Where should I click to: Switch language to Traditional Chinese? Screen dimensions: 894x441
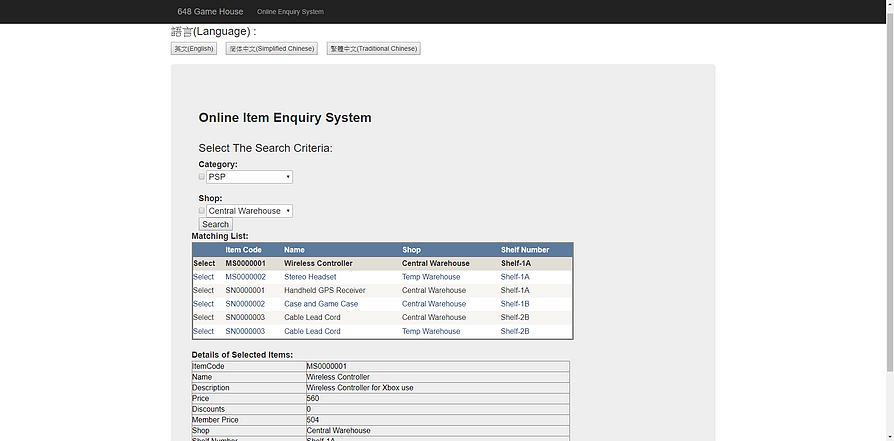tap(373, 49)
